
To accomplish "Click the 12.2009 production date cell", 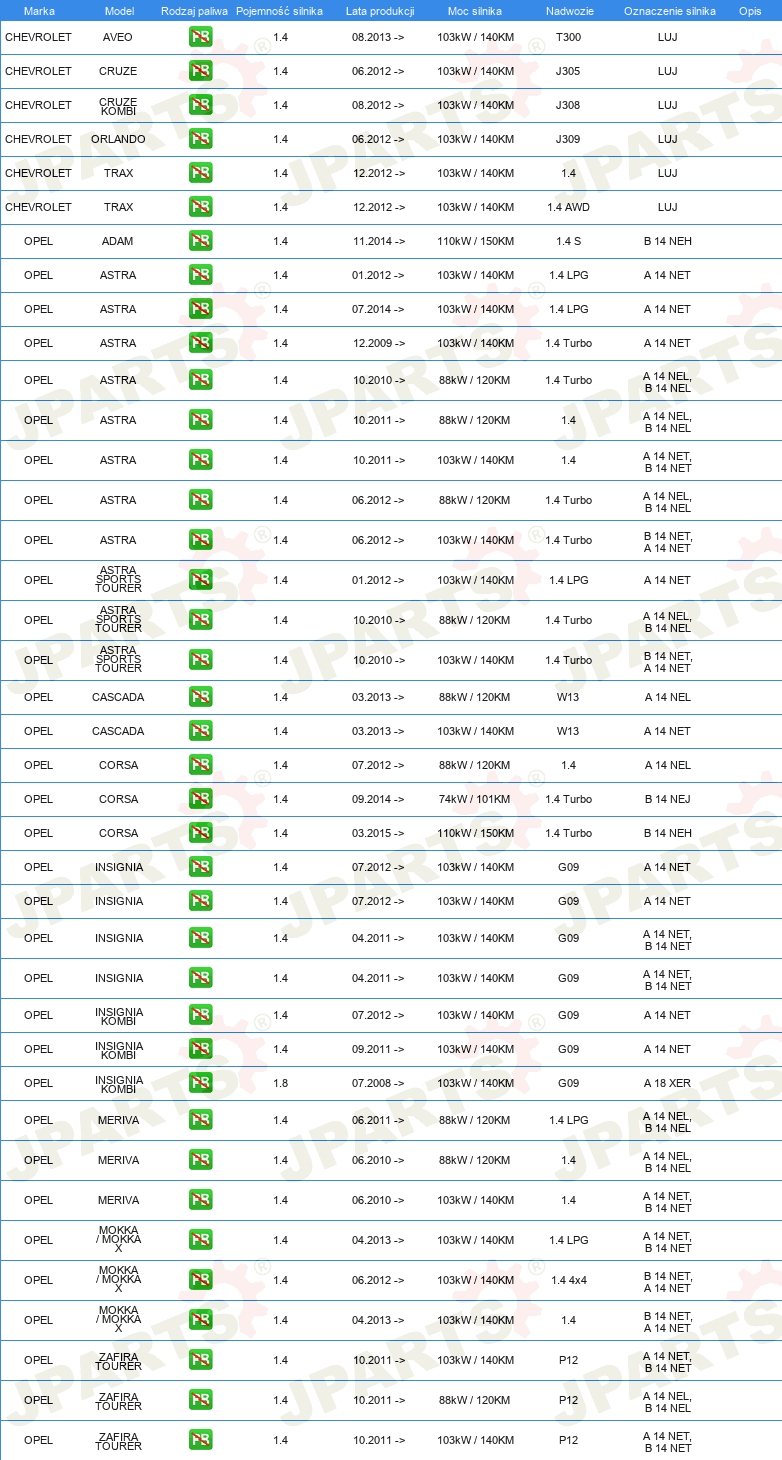I will pyautogui.click(x=379, y=344).
